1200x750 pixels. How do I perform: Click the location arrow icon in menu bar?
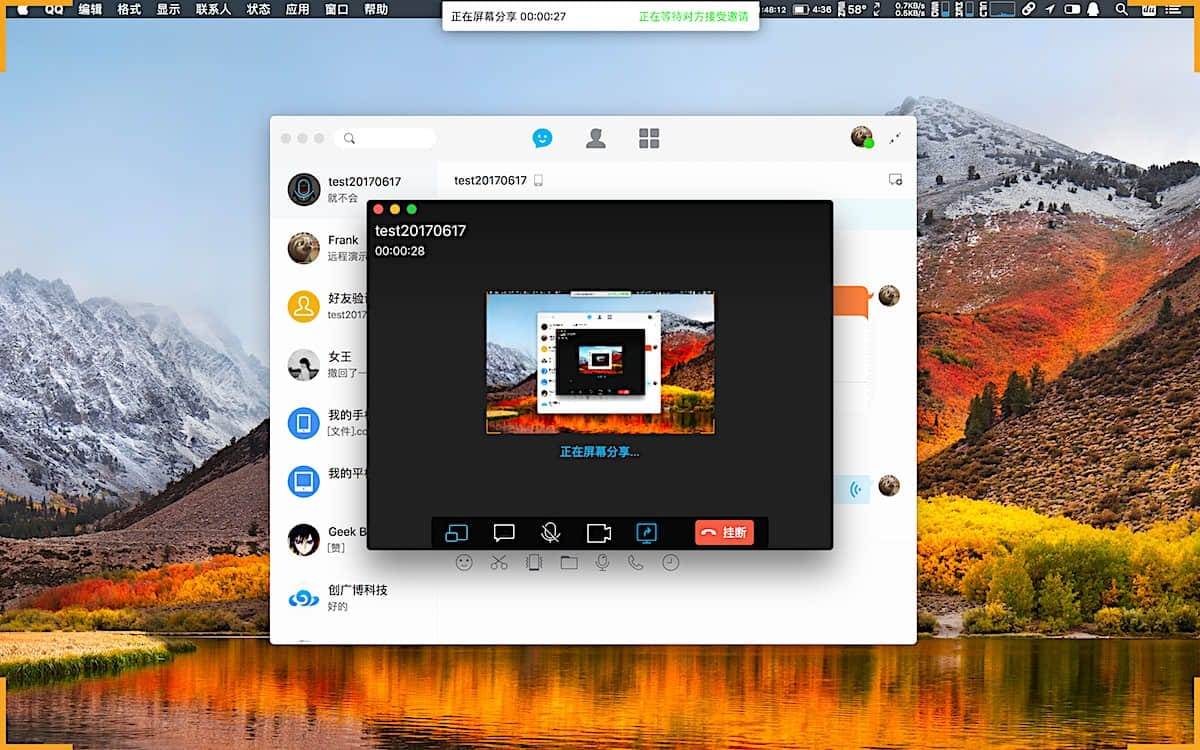[x=1049, y=9]
